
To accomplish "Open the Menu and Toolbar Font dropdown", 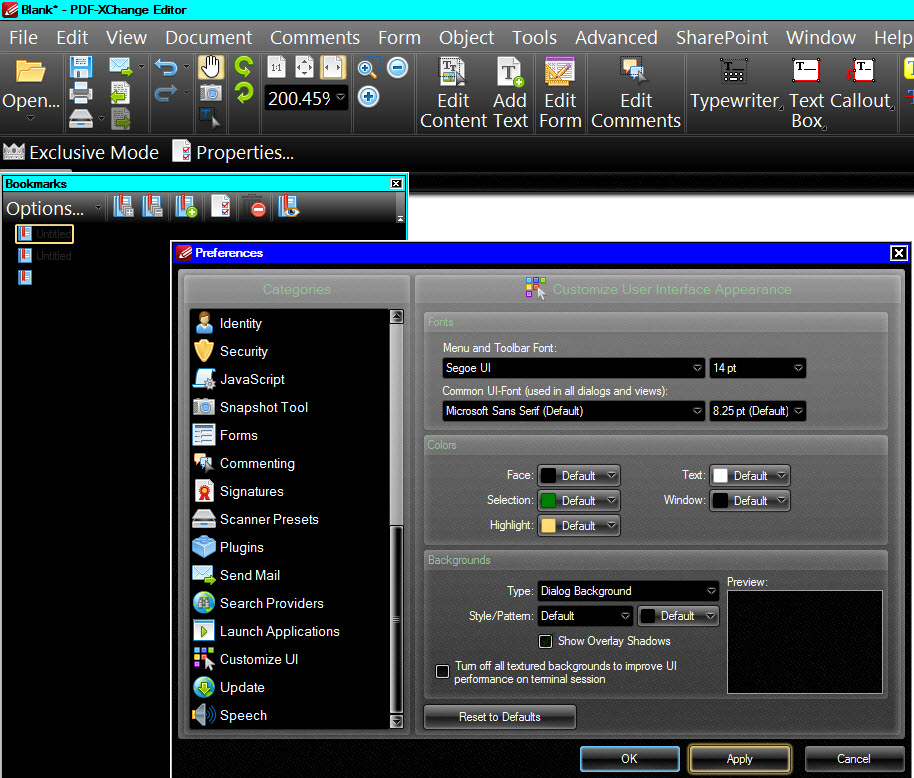I will point(574,368).
